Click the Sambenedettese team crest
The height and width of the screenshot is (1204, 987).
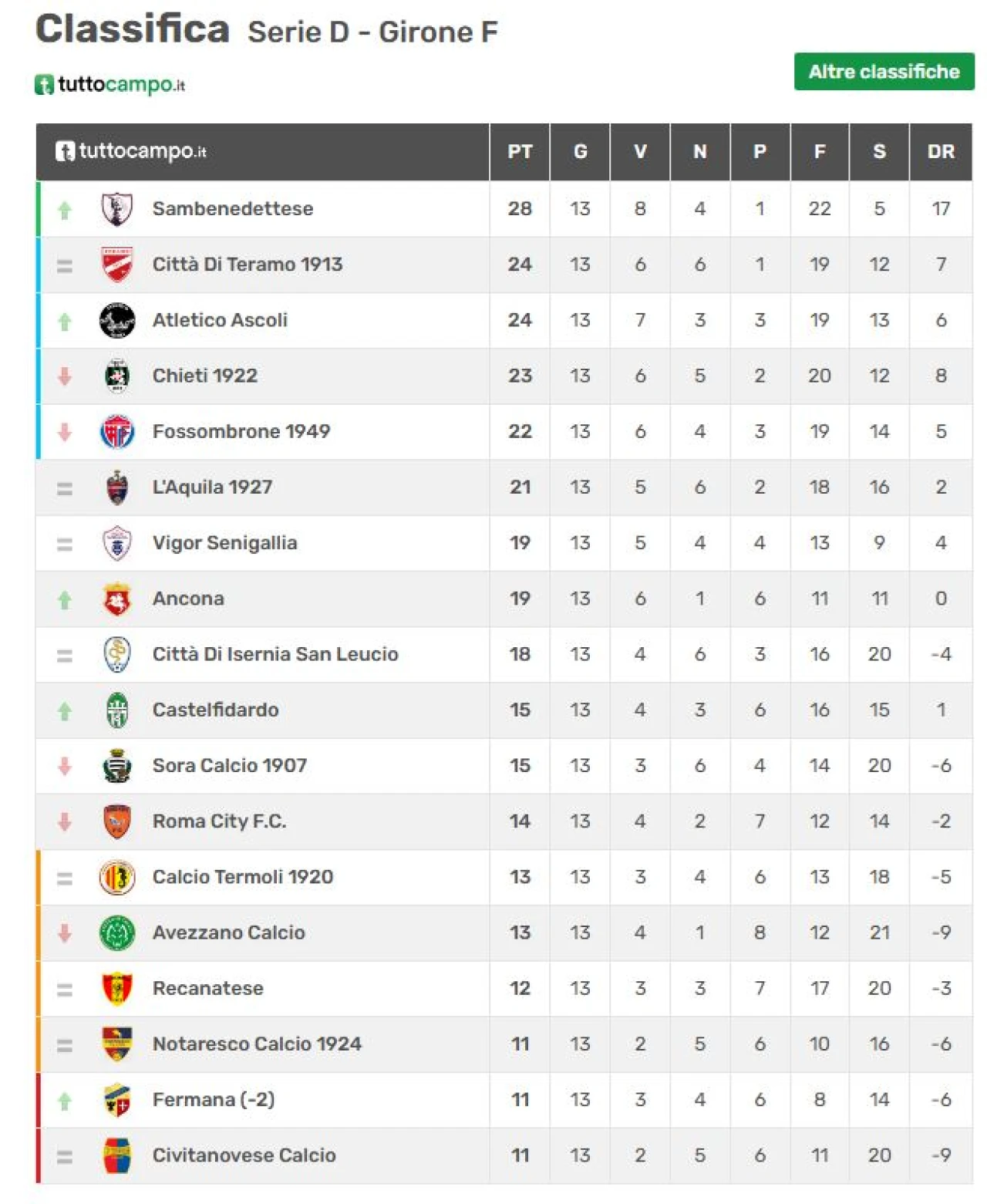(117, 209)
